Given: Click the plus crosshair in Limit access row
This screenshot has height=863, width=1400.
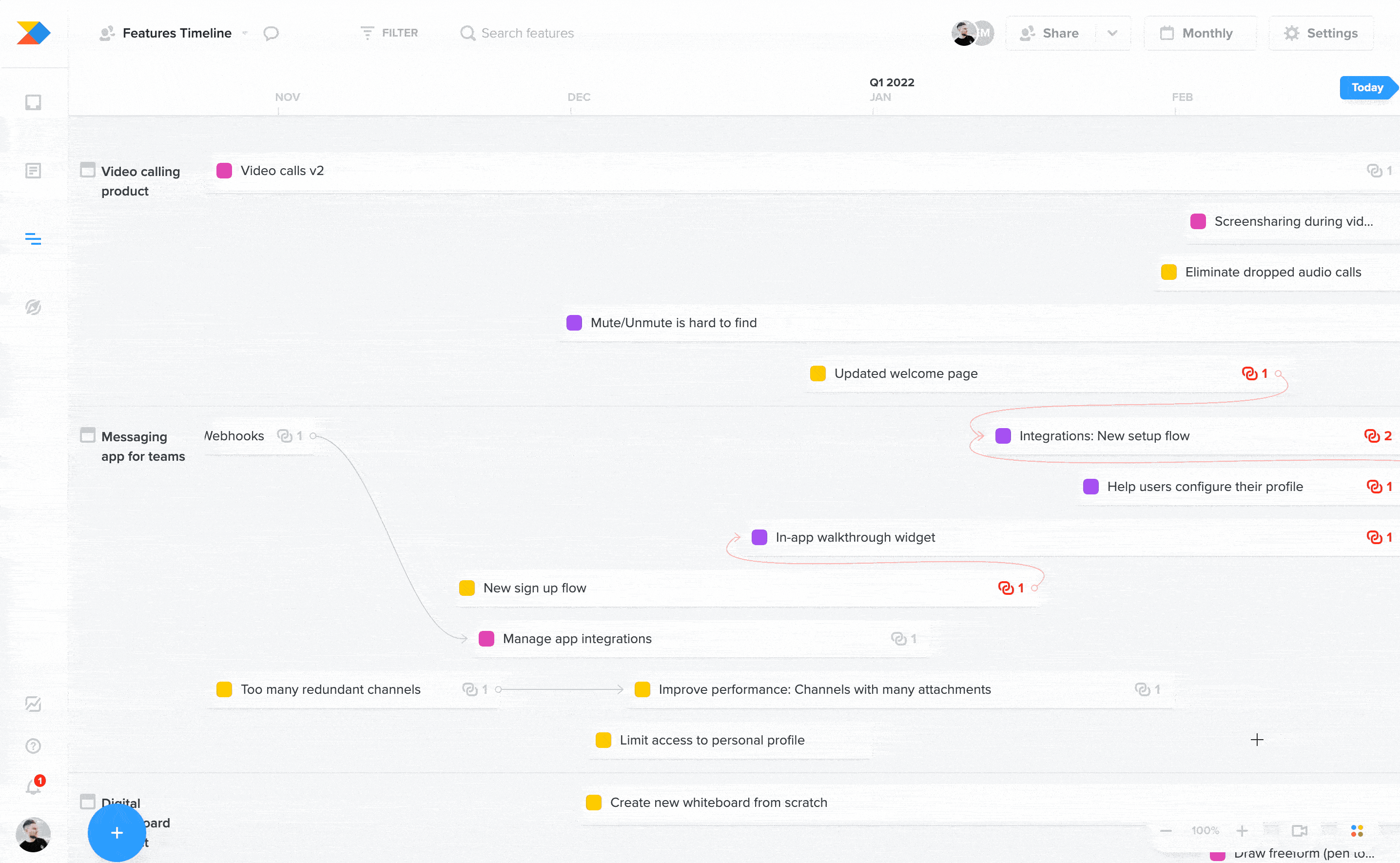Looking at the screenshot, I should coord(1257,740).
